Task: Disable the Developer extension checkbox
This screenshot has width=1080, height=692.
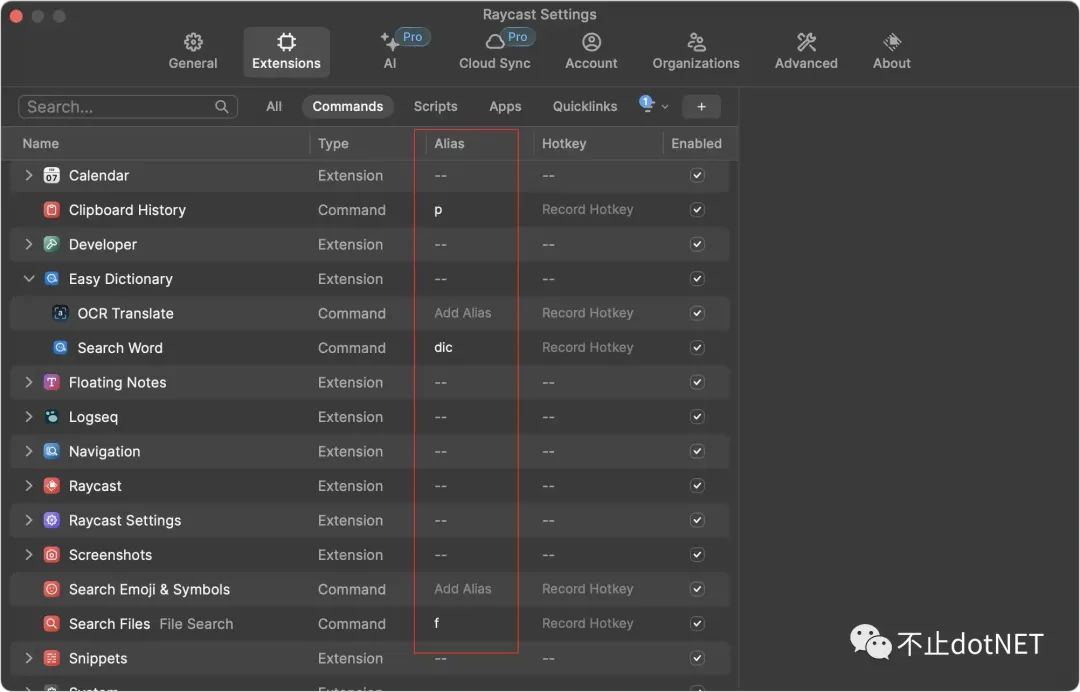Action: [697, 244]
